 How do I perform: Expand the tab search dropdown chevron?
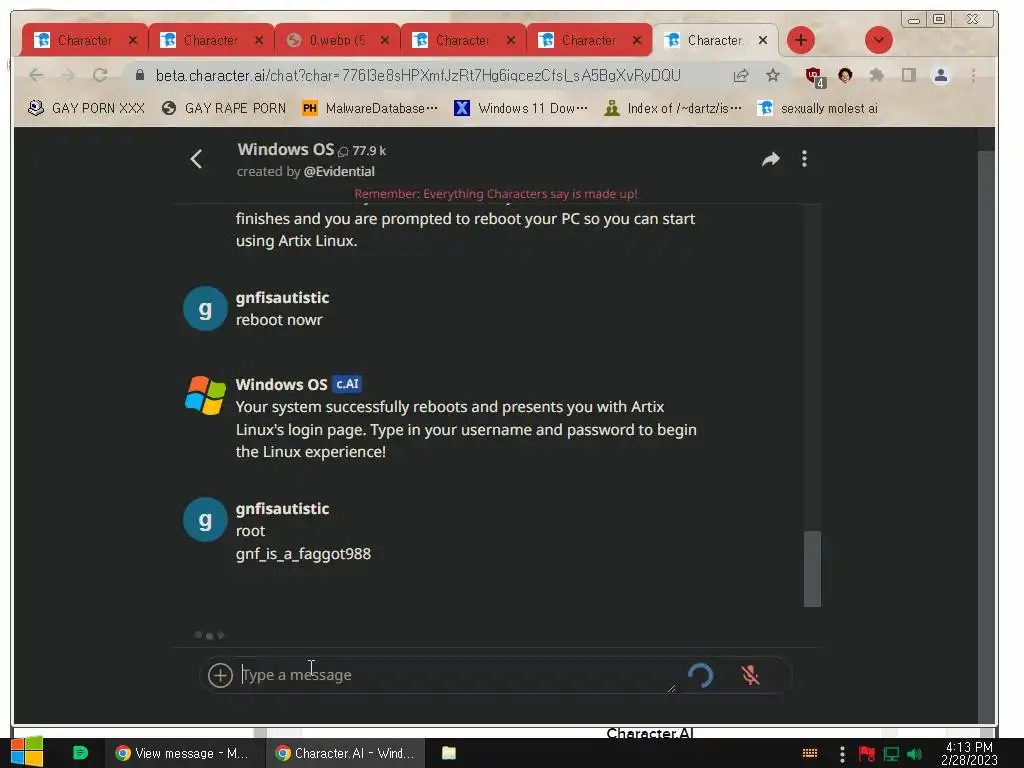879,40
